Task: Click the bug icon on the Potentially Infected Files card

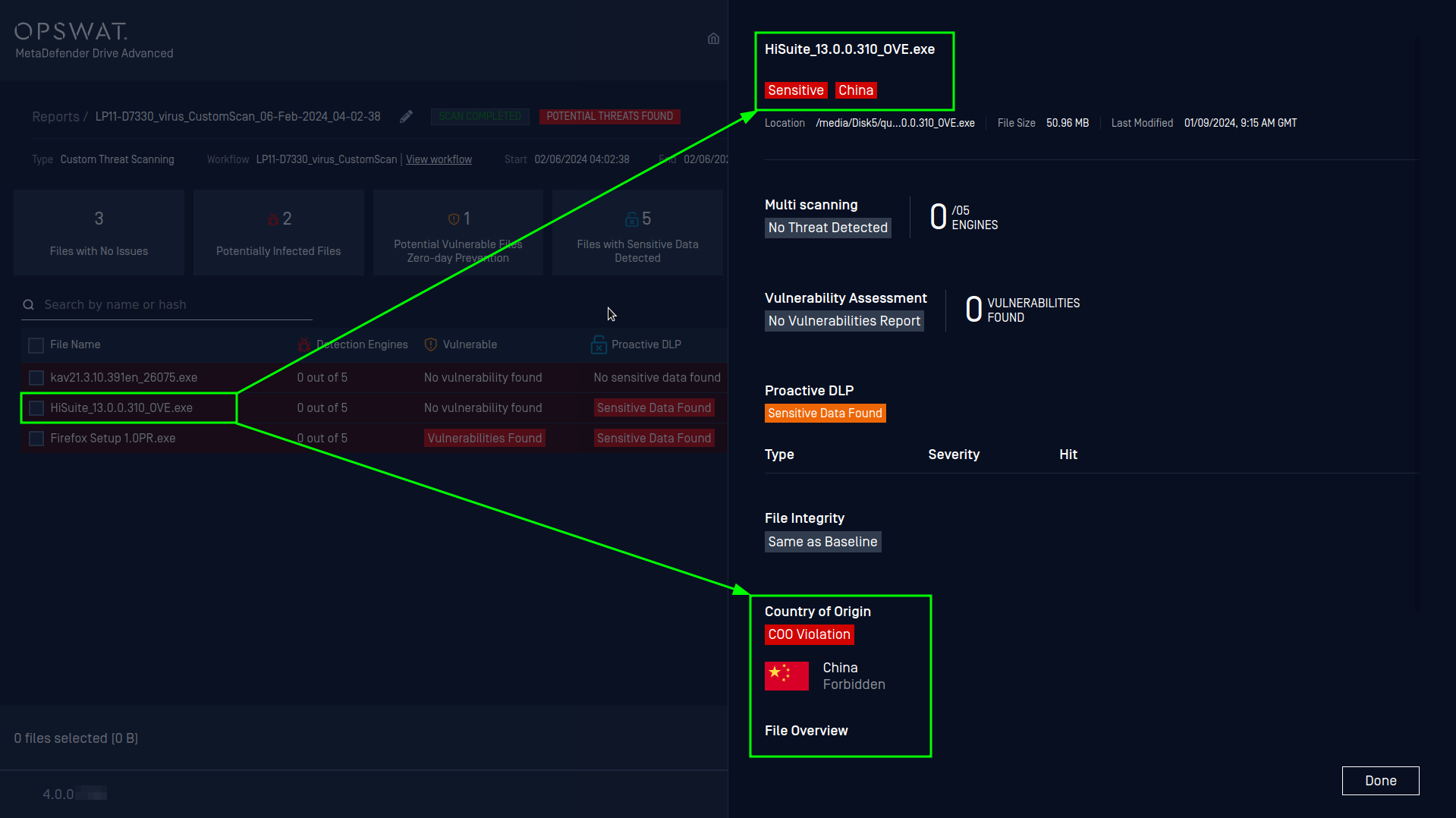Action: (x=273, y=219)
